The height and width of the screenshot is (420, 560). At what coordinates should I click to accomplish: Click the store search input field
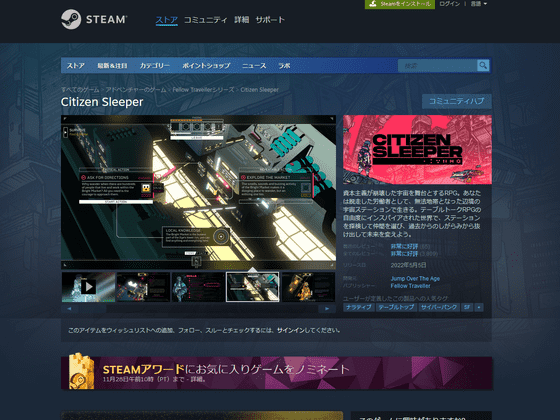438,65
